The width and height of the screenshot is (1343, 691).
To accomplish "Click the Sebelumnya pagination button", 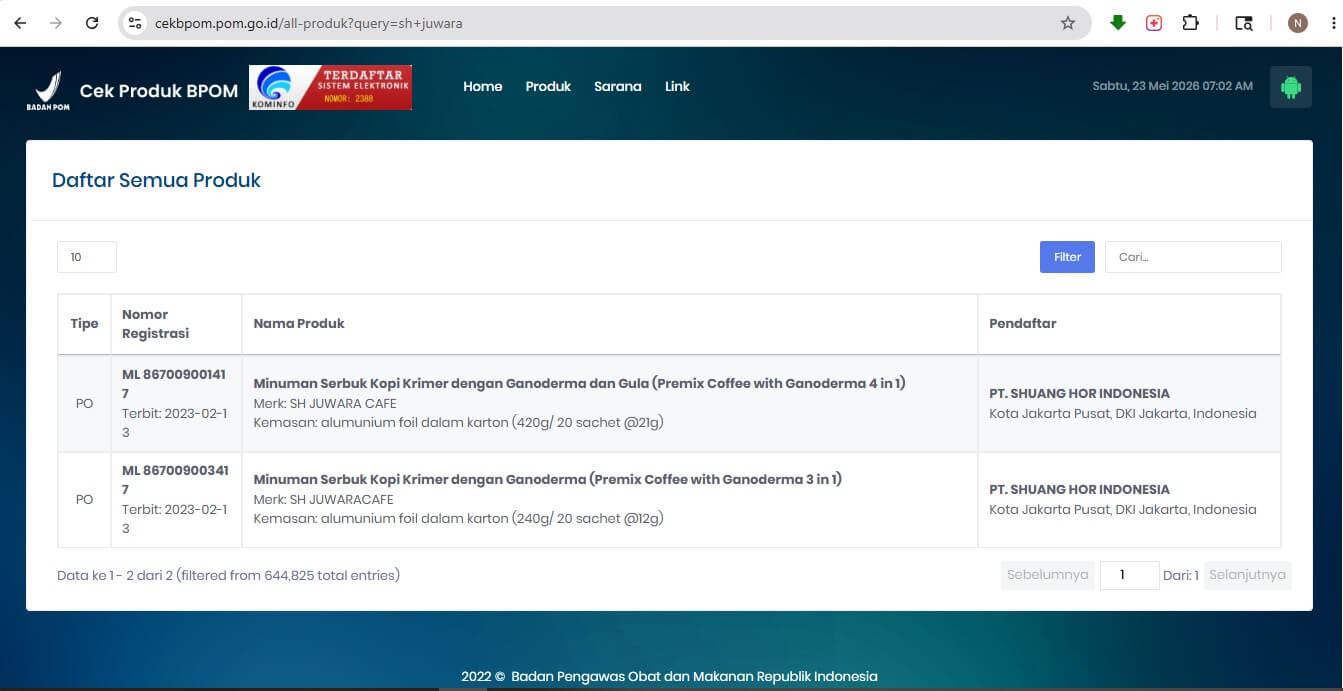I will pos(1047,575).
